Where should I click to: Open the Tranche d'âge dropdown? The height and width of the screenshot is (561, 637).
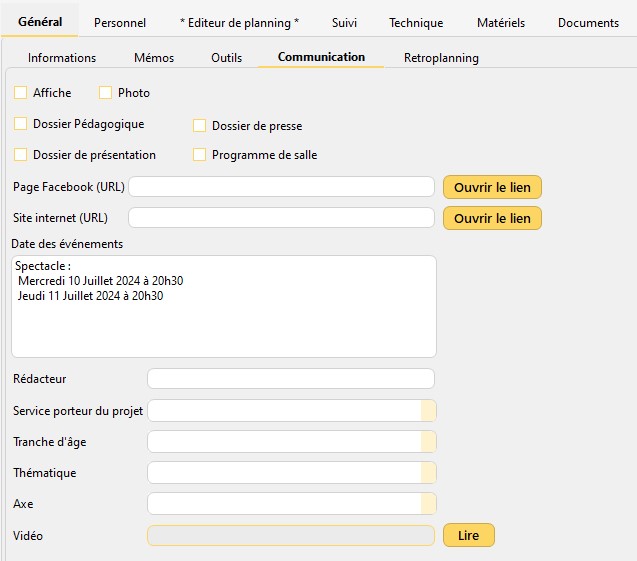pyautogui.click(x=428, y=442)
